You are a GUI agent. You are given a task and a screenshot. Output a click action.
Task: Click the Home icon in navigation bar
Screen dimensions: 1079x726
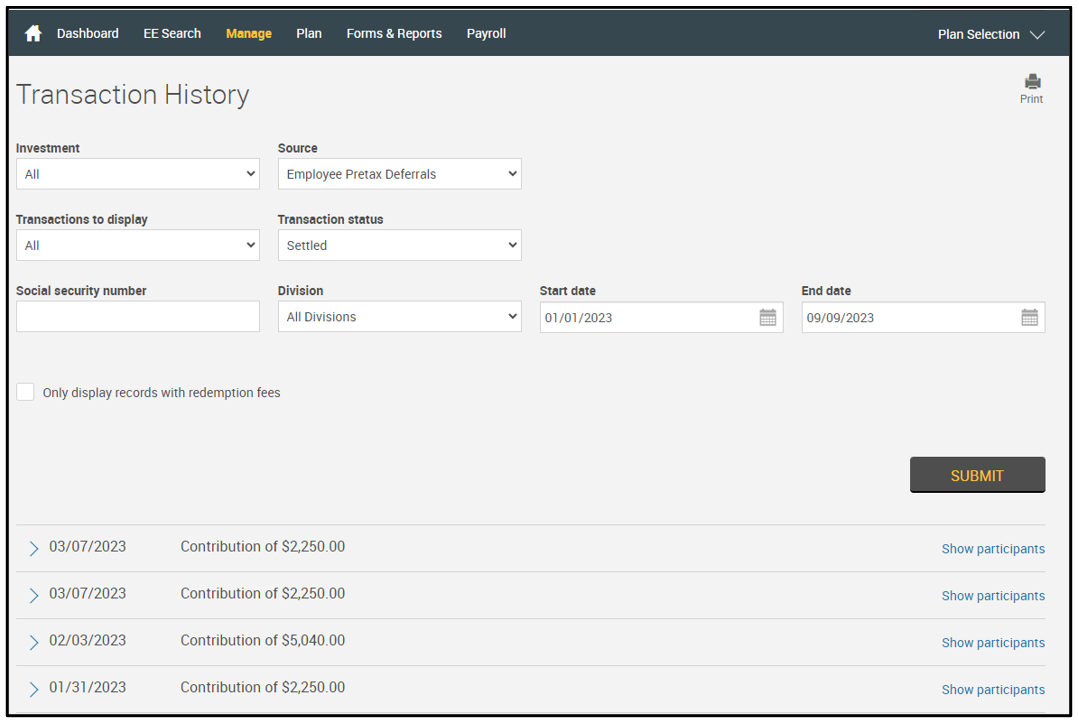click(x=33, y=34)
